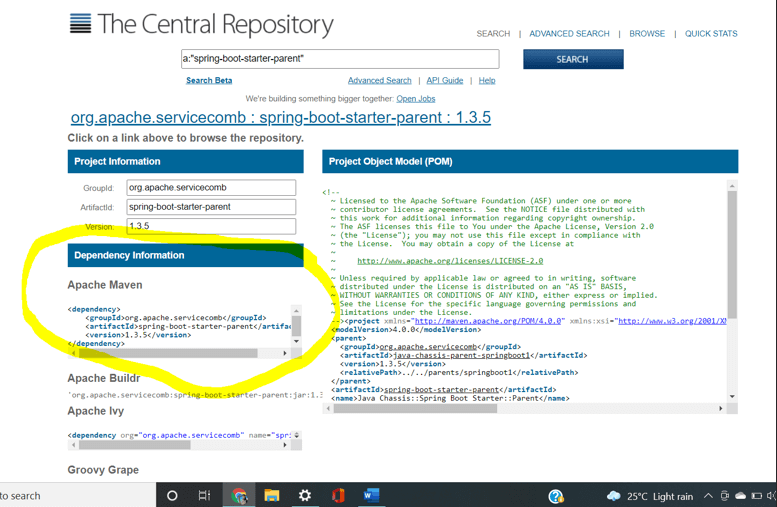
Task: Click the battery tray icon
Action: (x=757, y=496)
